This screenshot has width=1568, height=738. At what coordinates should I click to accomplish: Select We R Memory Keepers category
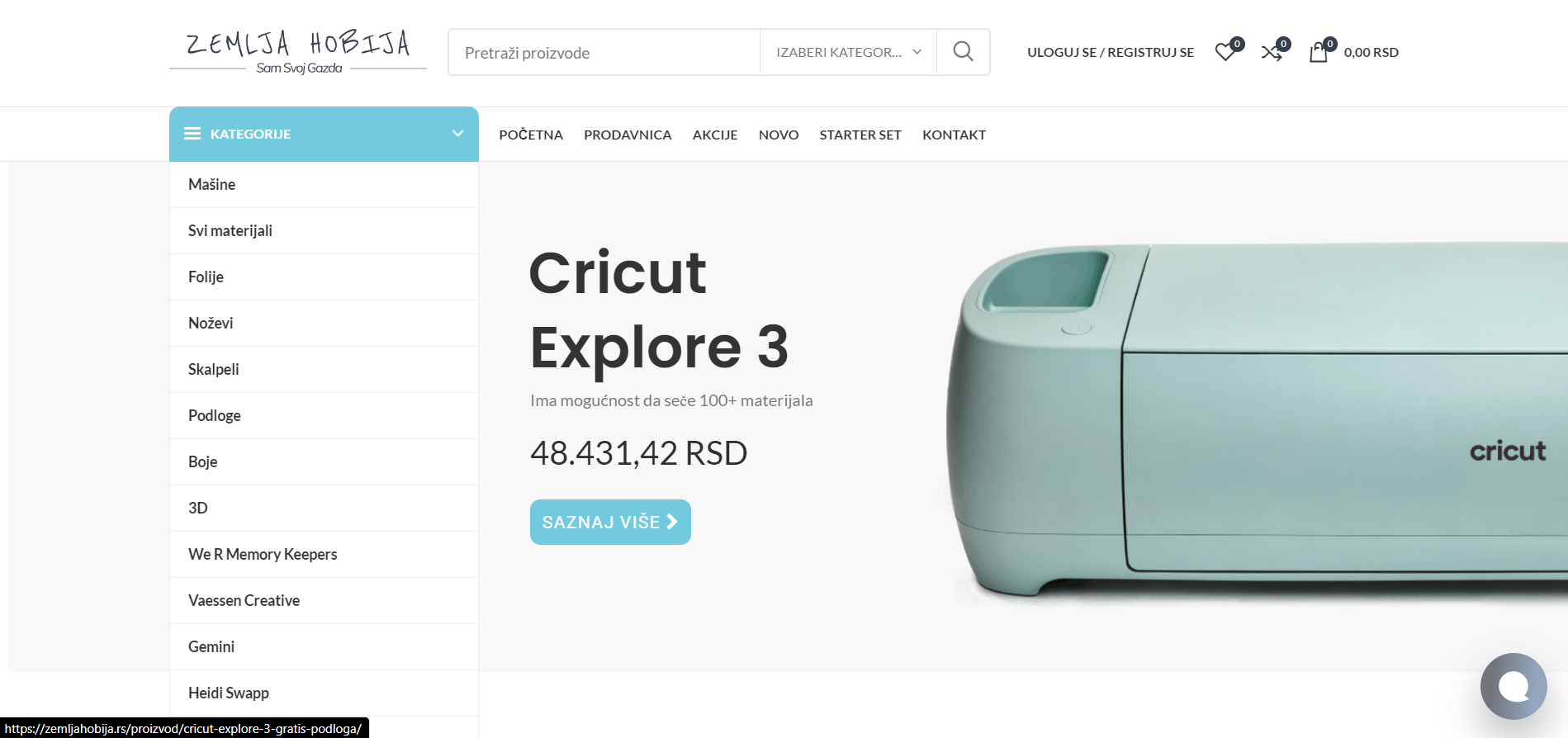click(324, 554)
